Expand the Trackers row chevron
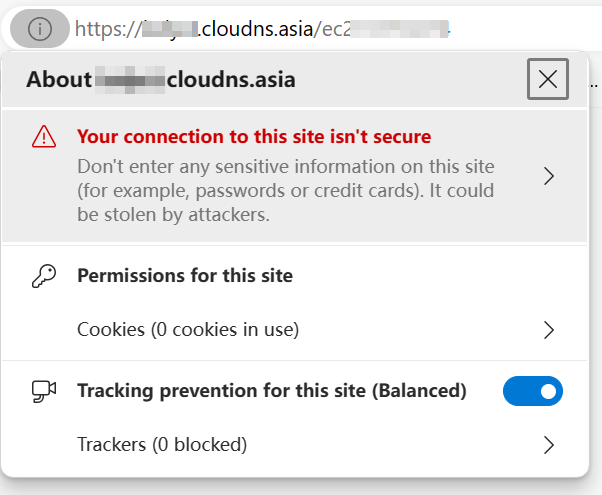The image size is (602, 495). pos(548,444)
